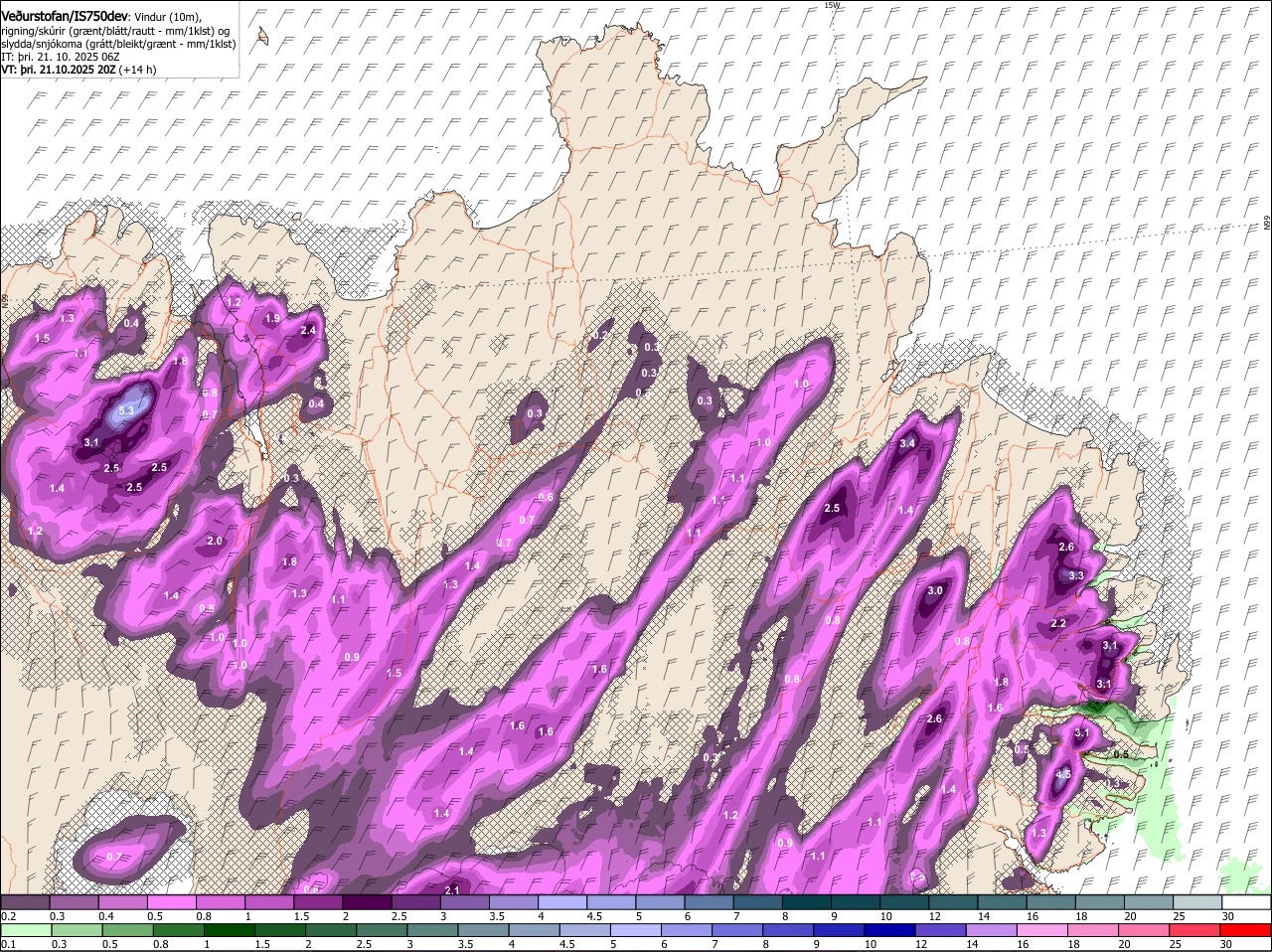Click the 1.9 precipitation value label

click(x=272, y=318)
